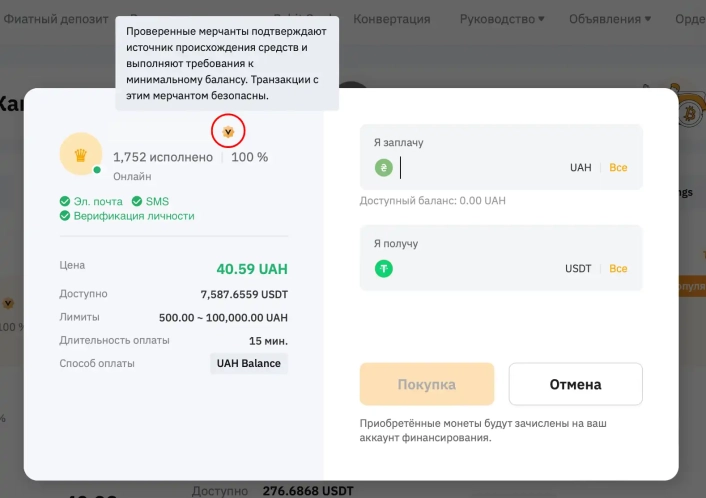Click the green online status dot

pyautogui.click(x=97, y=170)
